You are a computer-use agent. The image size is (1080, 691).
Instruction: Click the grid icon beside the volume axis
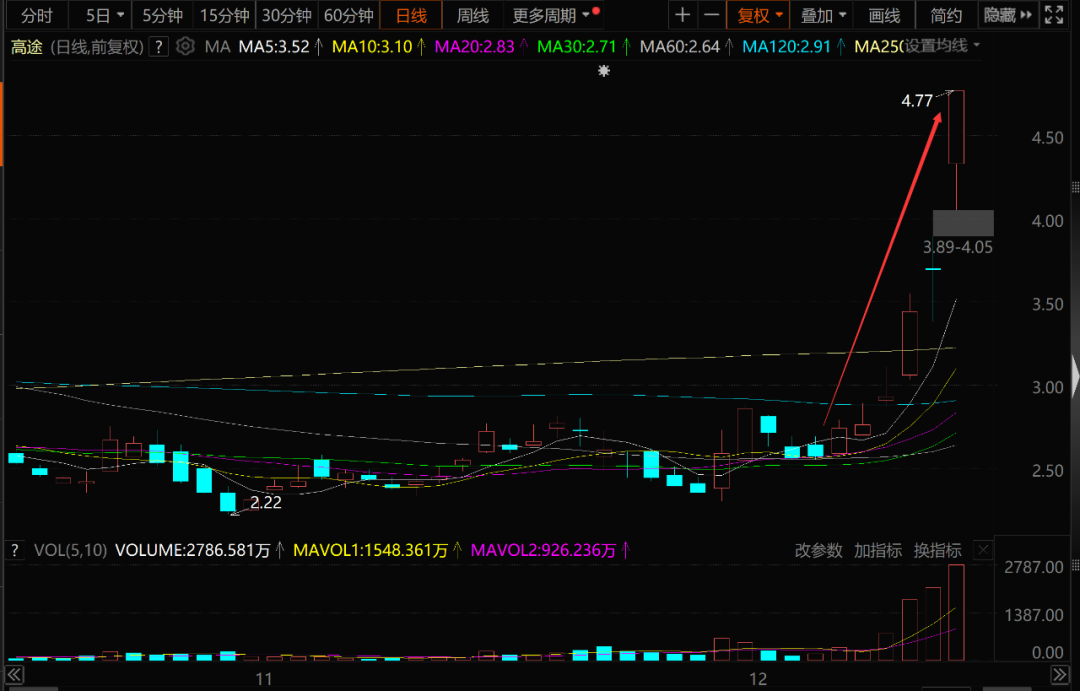[1075, 565]
